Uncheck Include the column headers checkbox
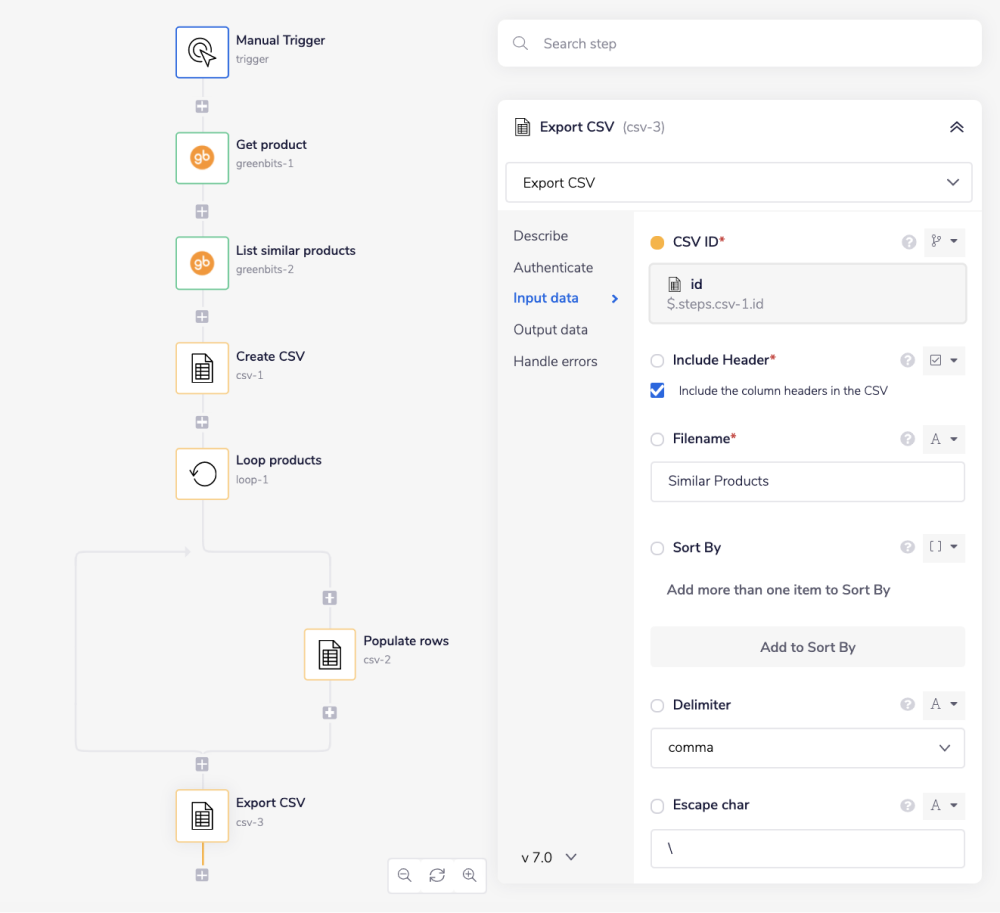This screenshot has height=913, width=1000. tap(658, 391)
